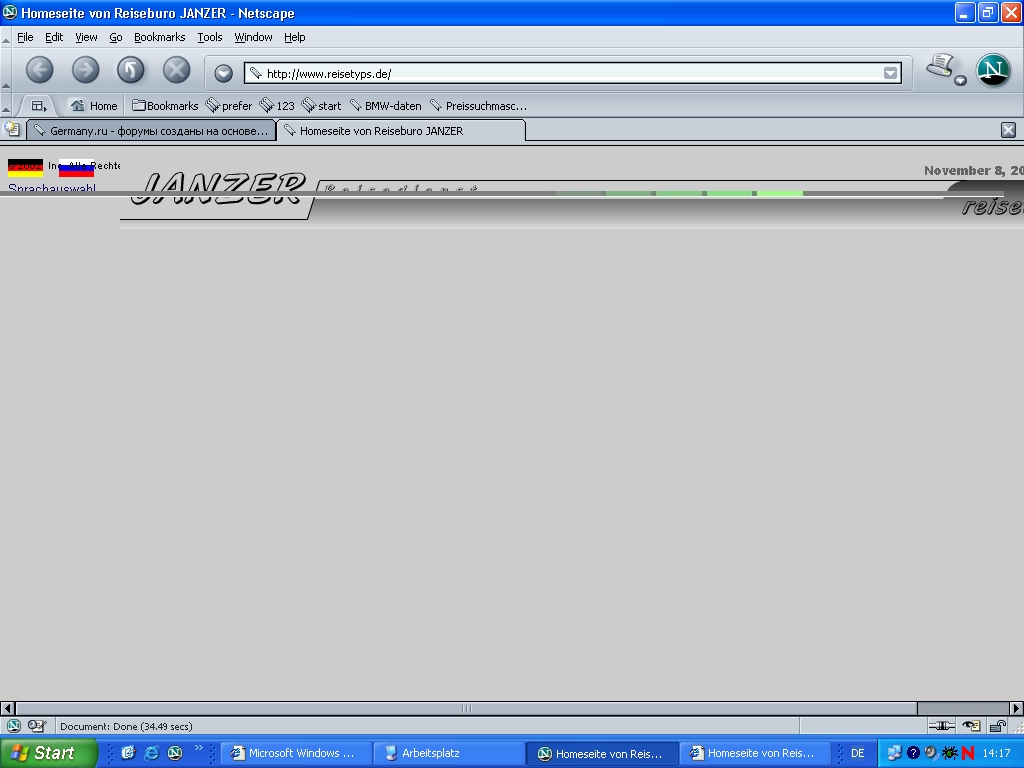The height and width of the screenshot is (768, 1024).
Task: Switch to Arbeitsplatz in the taskbar
Action: (x=450, y=753)
